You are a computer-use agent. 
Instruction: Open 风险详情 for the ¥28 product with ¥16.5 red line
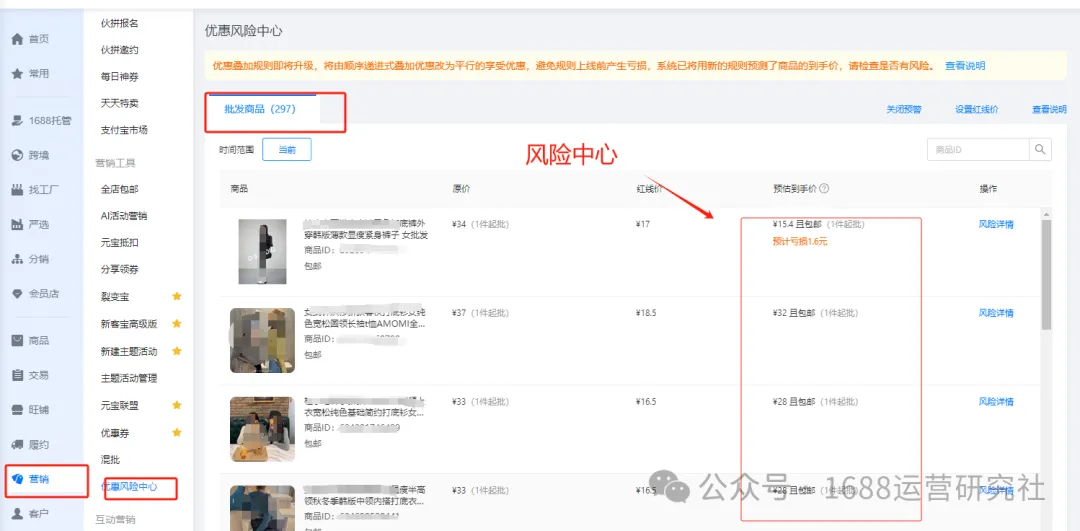(x=996, y=402)
